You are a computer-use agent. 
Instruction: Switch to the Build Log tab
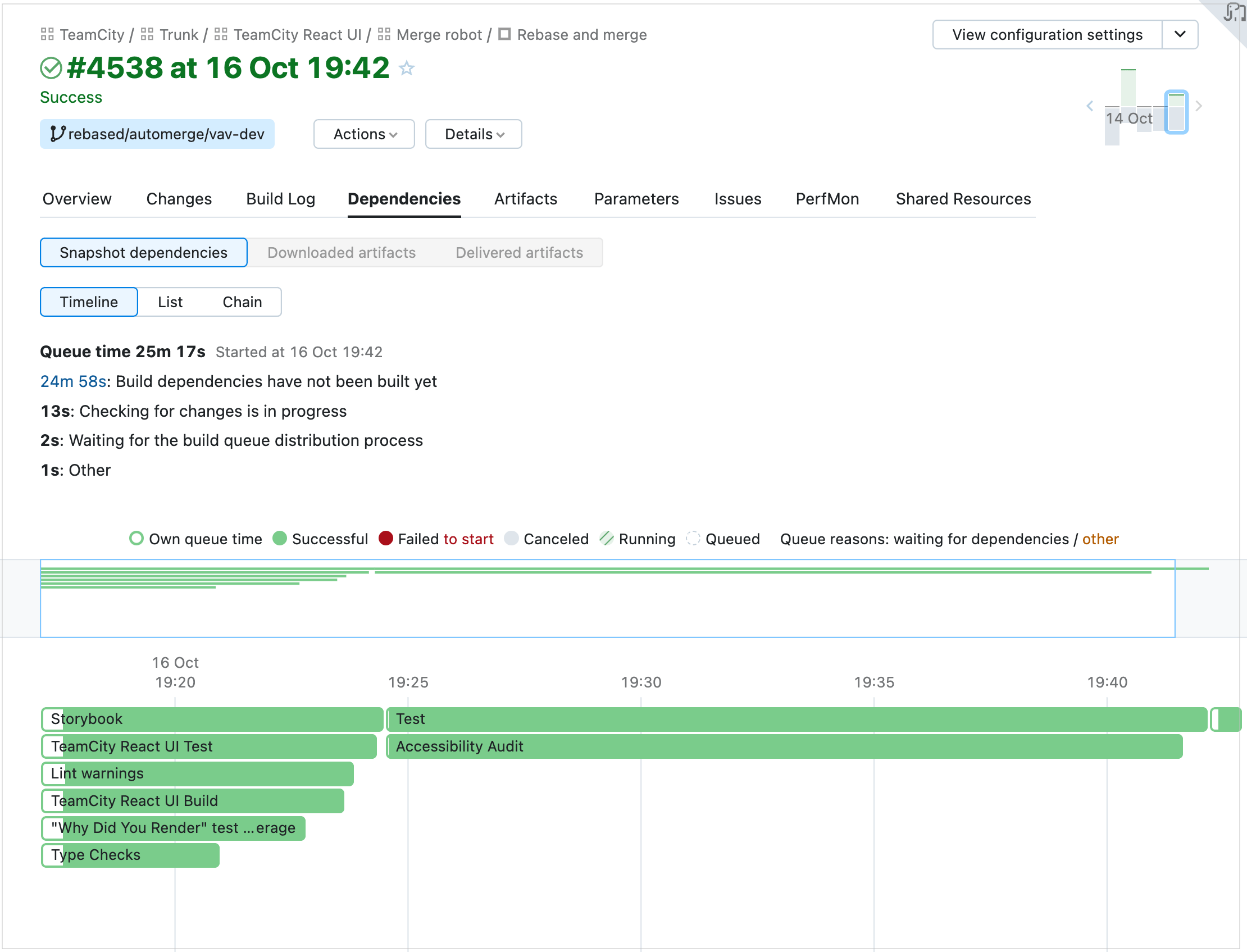pyautogui.click(x=280, y=199)
